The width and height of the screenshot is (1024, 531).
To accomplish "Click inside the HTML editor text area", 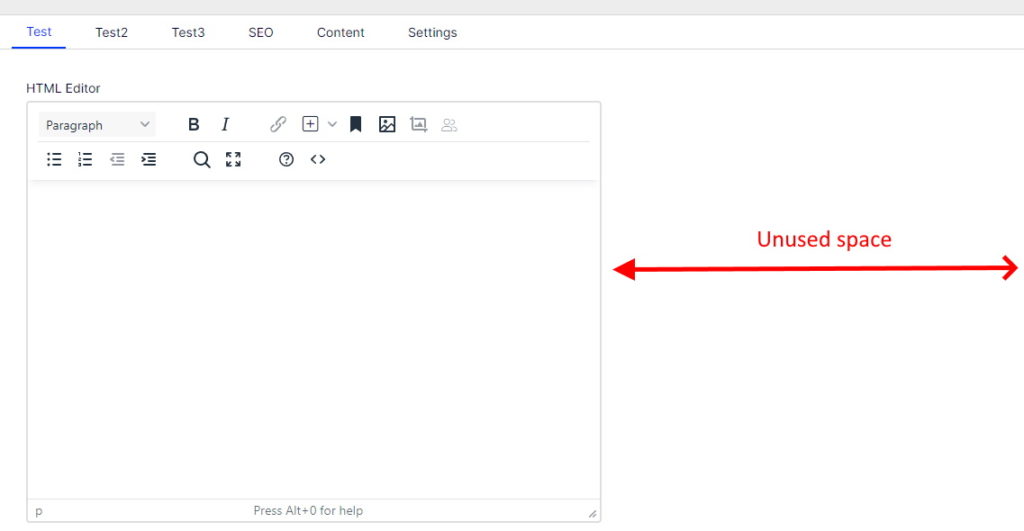I will (313, 340).
